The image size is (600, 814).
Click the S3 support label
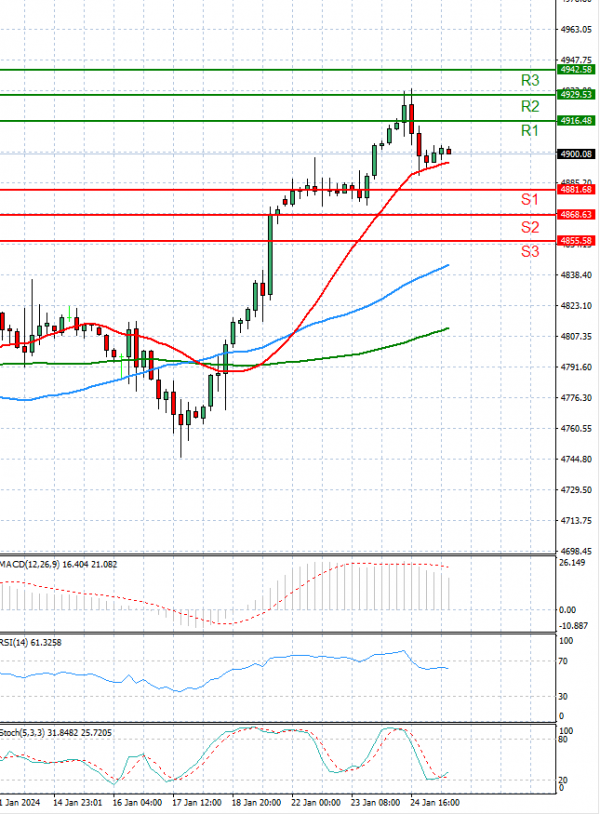pyautogui.click(x=530, y=251)
